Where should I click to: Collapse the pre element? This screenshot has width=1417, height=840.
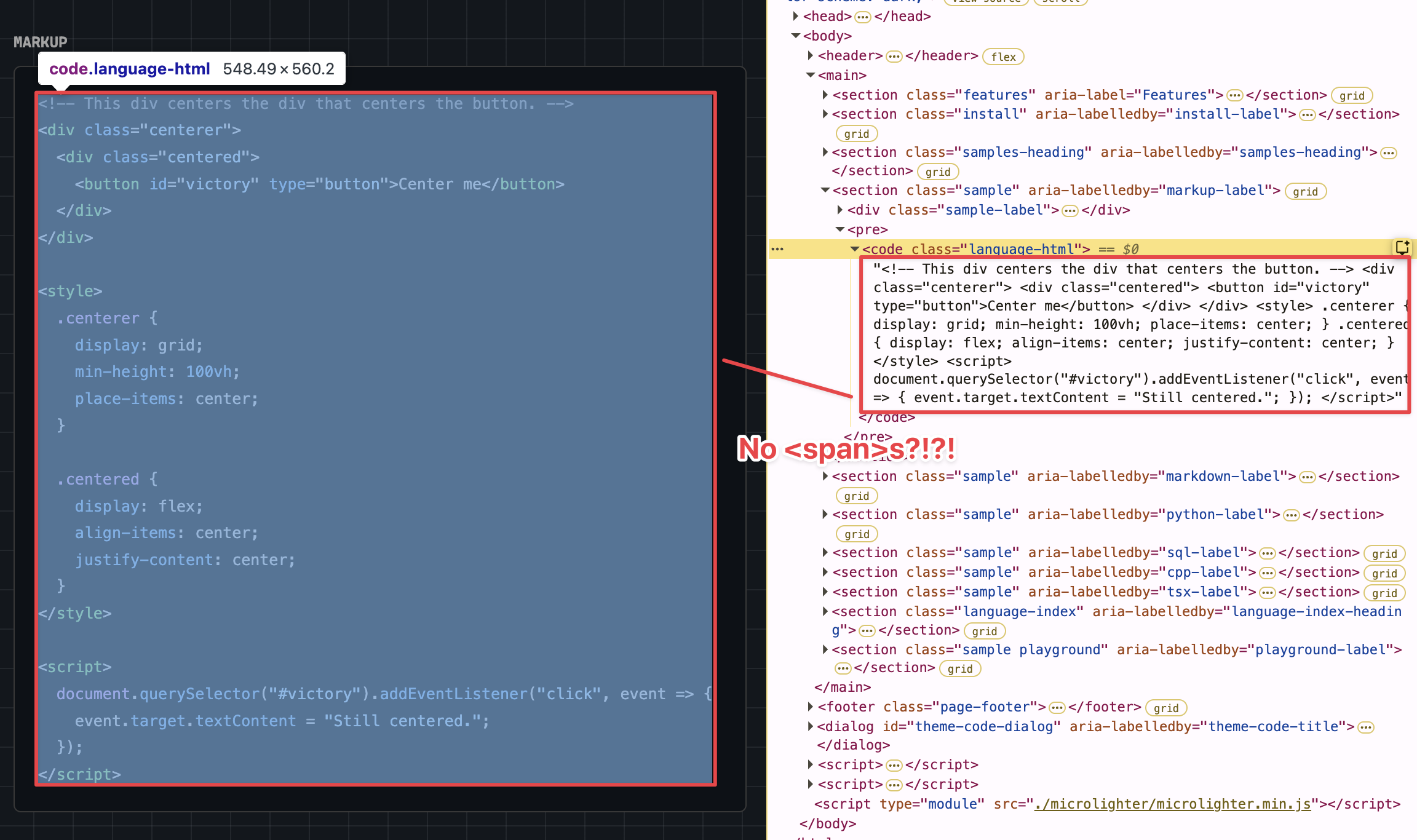tap(840, 229)
